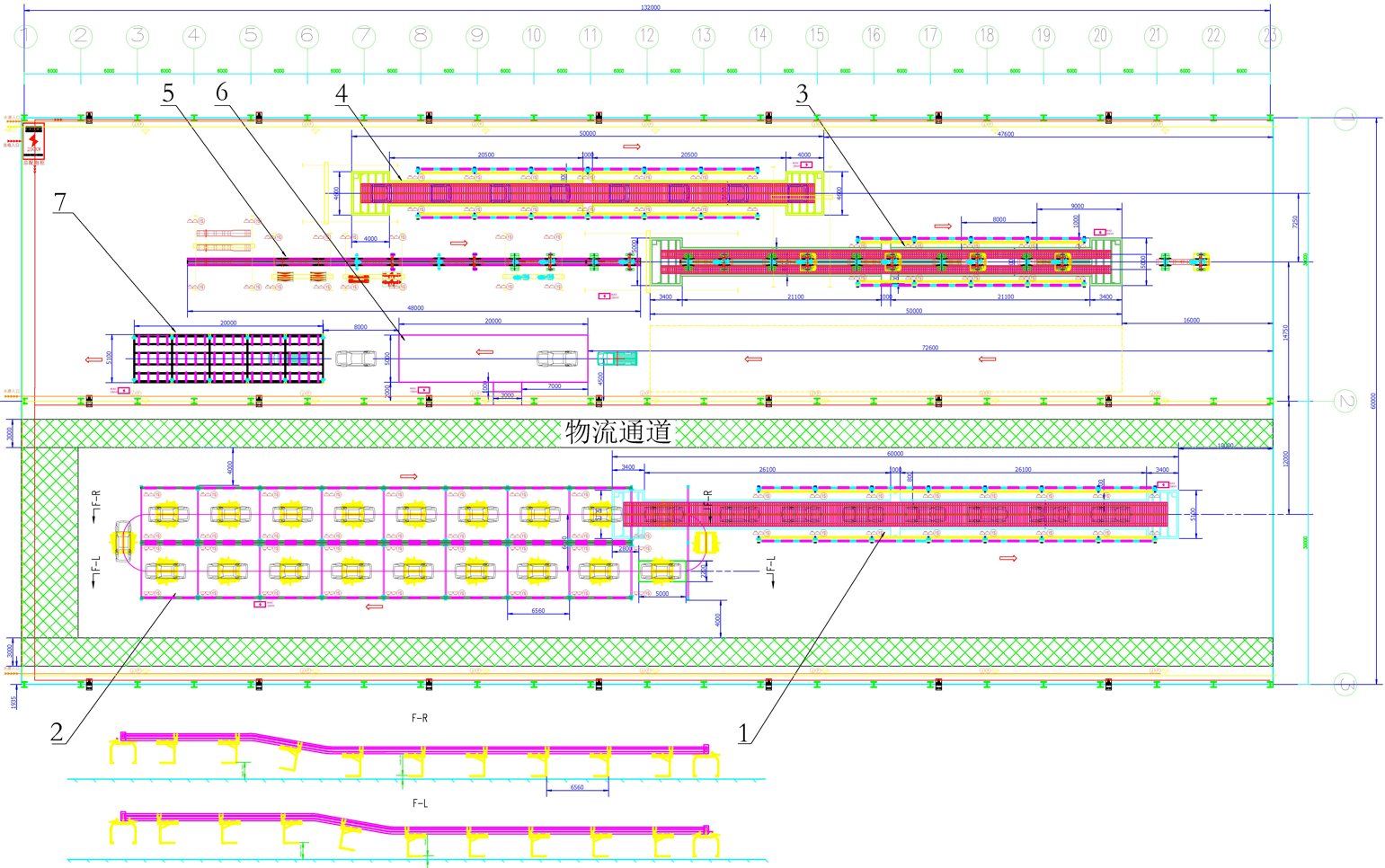Click the black grid platform structure
The height and width of the screenshot is (868, 1385).
[x=228, y=359]
